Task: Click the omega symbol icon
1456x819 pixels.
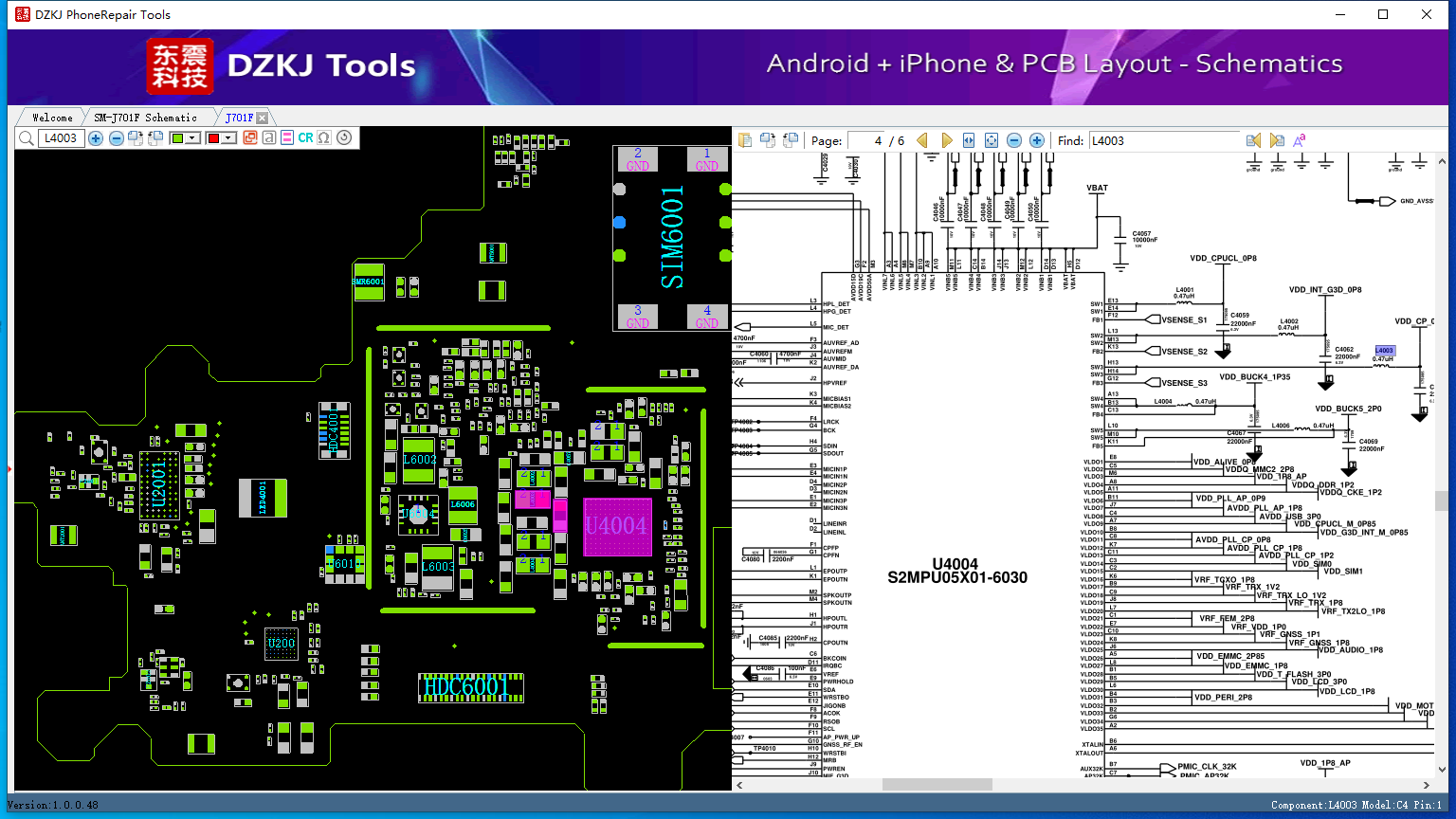Action: pos(324,138)
